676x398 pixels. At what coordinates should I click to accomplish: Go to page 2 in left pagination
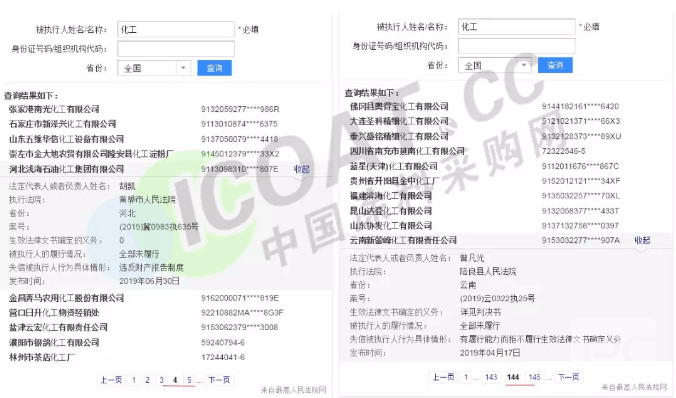pos(147,380)
